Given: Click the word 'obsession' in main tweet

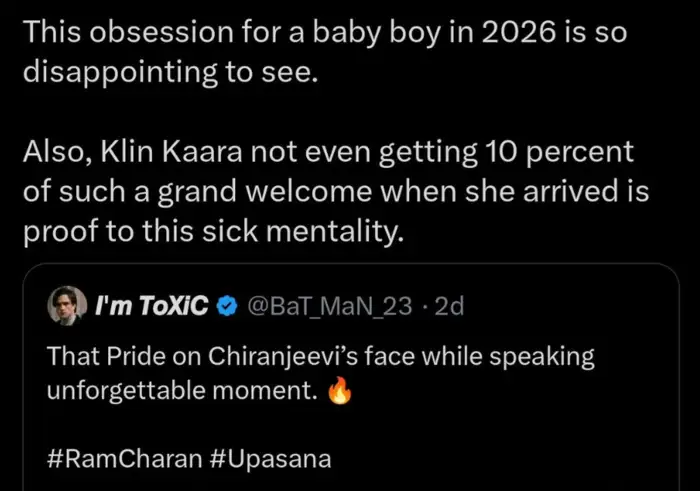Looking at the screenshot, I should point(146,32).
